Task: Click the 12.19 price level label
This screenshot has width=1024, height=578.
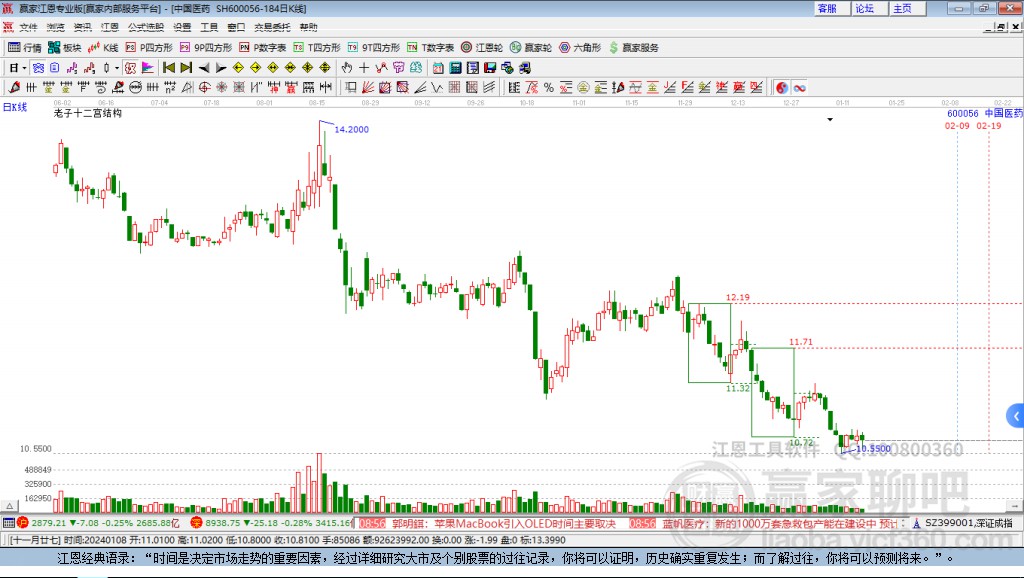Action: (738, 297)
